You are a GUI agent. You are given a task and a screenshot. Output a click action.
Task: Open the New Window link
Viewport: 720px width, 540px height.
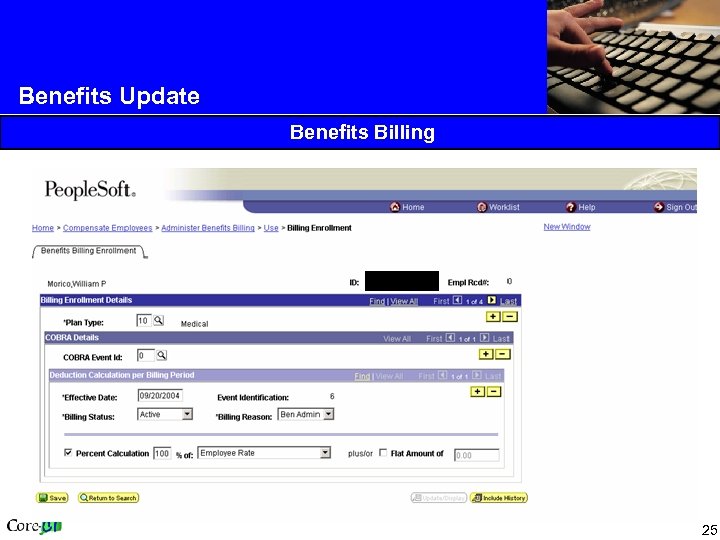tap(567, 227)
